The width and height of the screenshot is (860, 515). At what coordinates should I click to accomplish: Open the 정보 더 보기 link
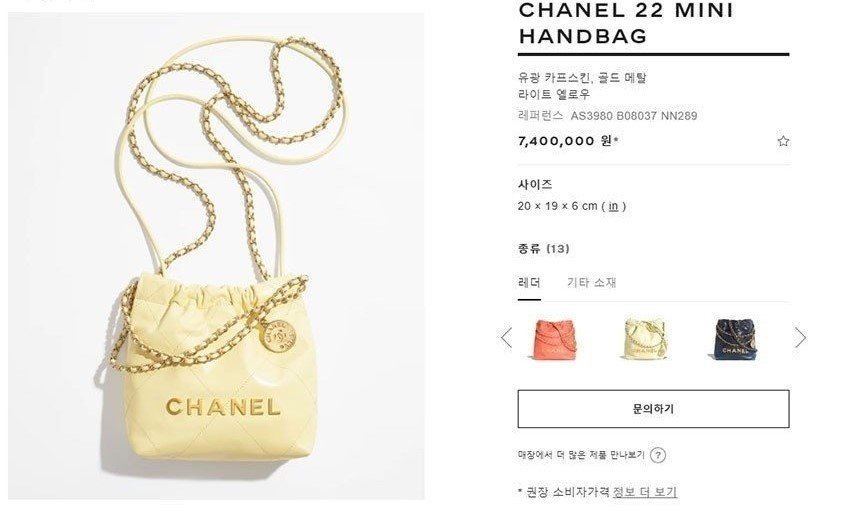[x=644, y=492]
